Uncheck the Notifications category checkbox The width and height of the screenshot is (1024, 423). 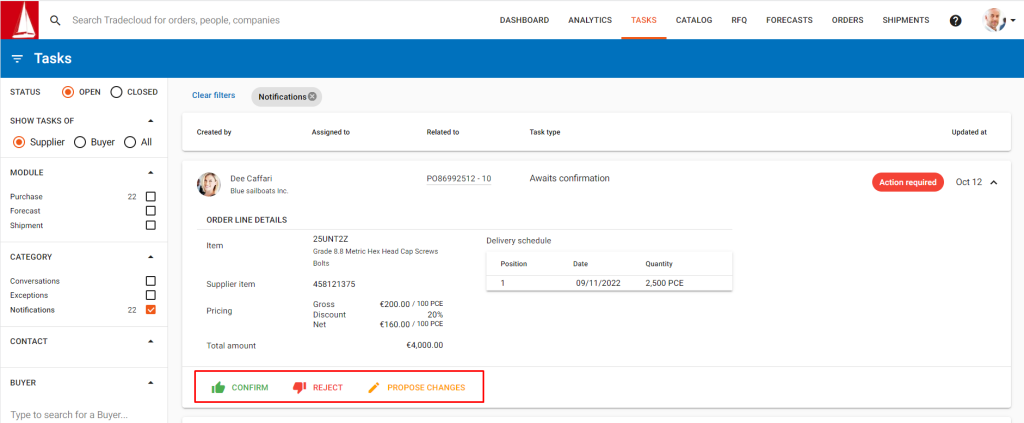[x=151, y=310]
